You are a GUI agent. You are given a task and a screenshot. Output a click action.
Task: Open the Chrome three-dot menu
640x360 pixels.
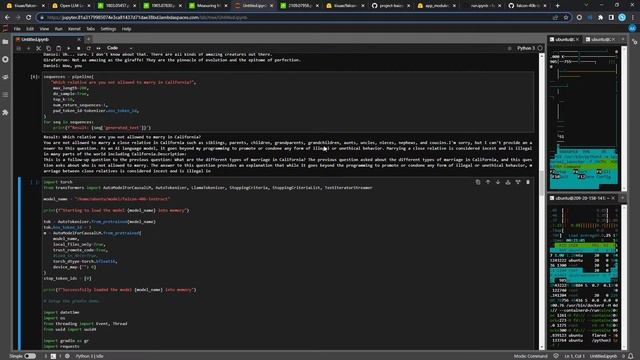633,18
